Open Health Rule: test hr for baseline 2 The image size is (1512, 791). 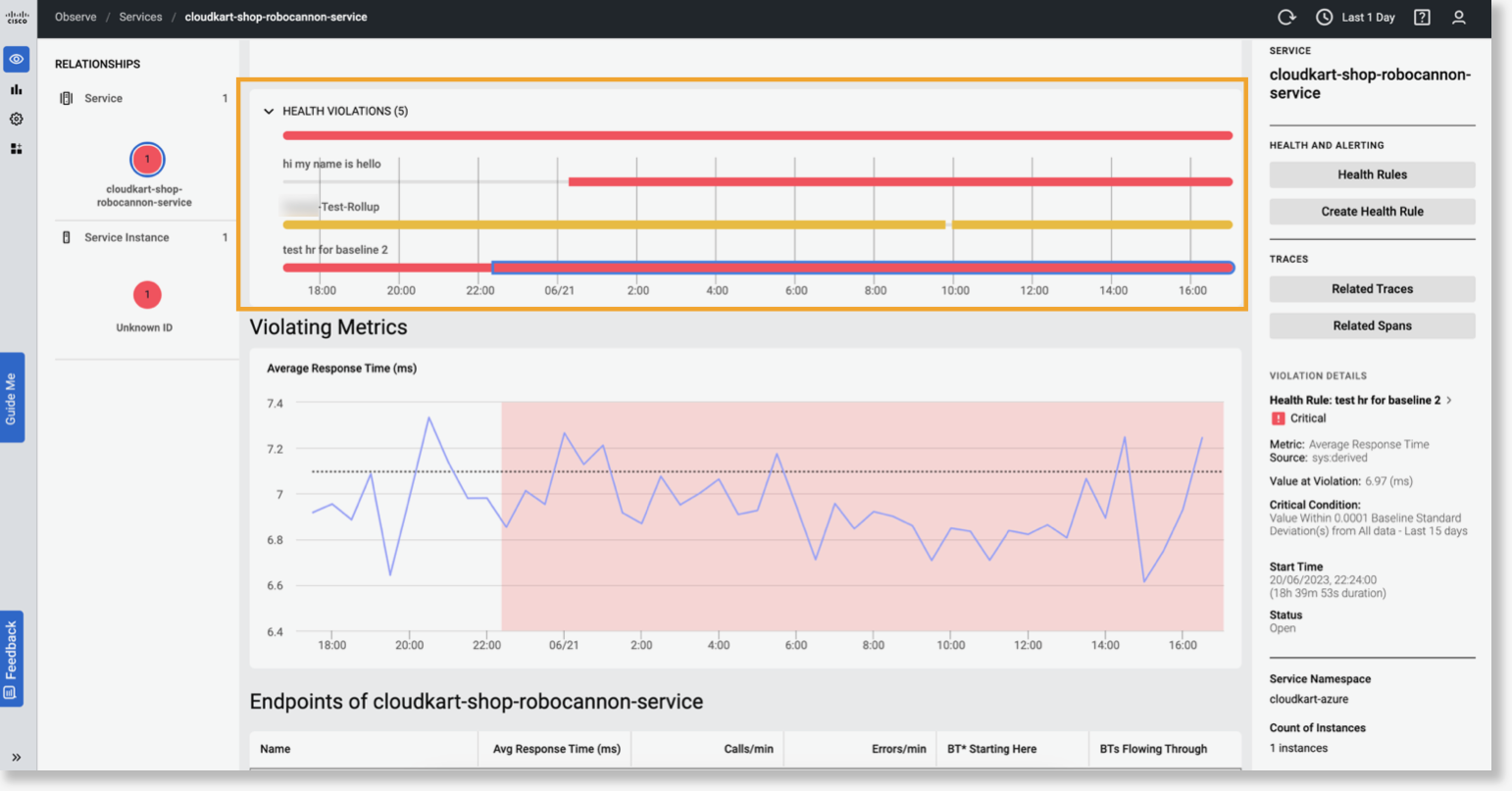(x=1355, y=400)
